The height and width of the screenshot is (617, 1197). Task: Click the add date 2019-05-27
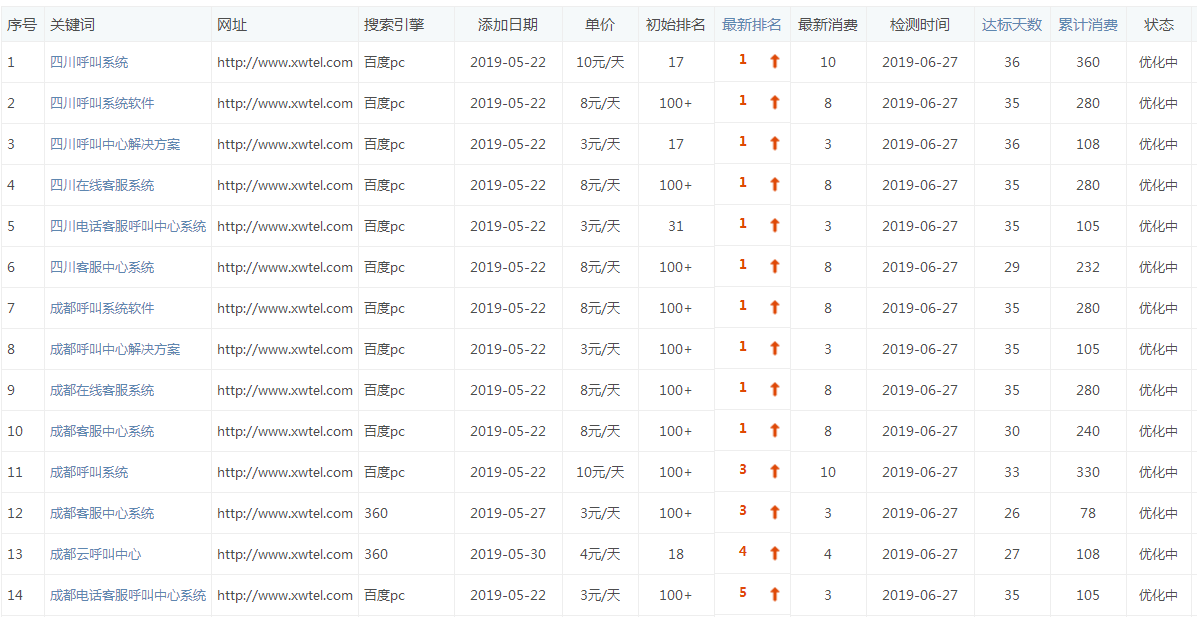coord(508,513)
